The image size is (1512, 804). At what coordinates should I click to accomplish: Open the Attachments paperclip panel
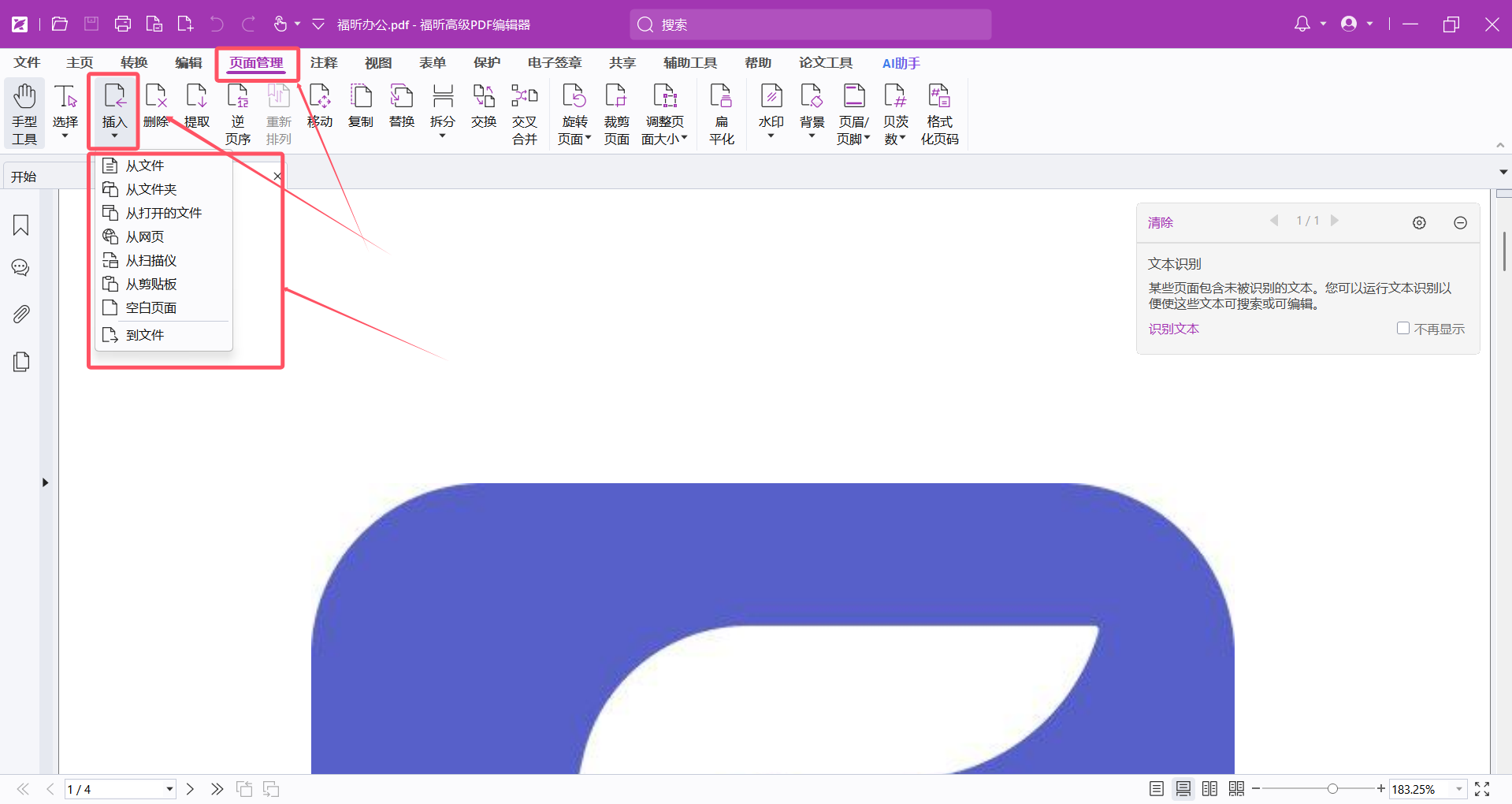point(21,314)
